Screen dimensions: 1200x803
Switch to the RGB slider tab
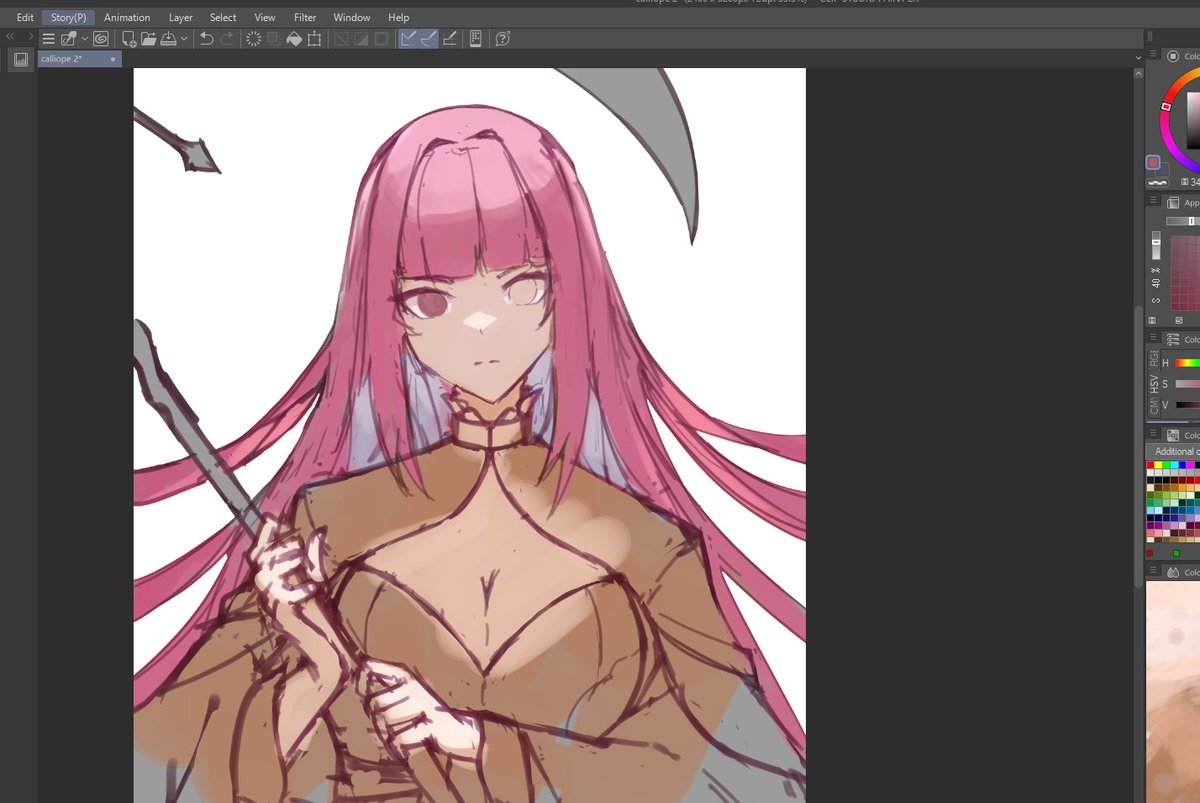coord(1154,358)
